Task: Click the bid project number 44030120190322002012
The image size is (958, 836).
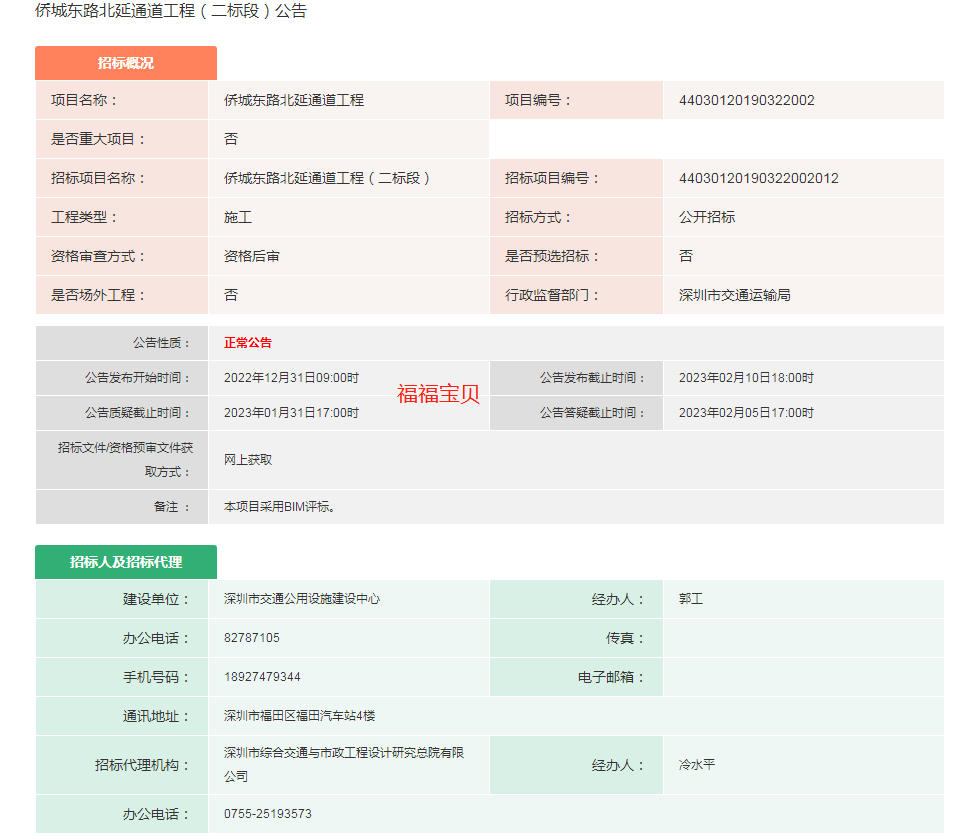Action: click(x=758, y=178)
